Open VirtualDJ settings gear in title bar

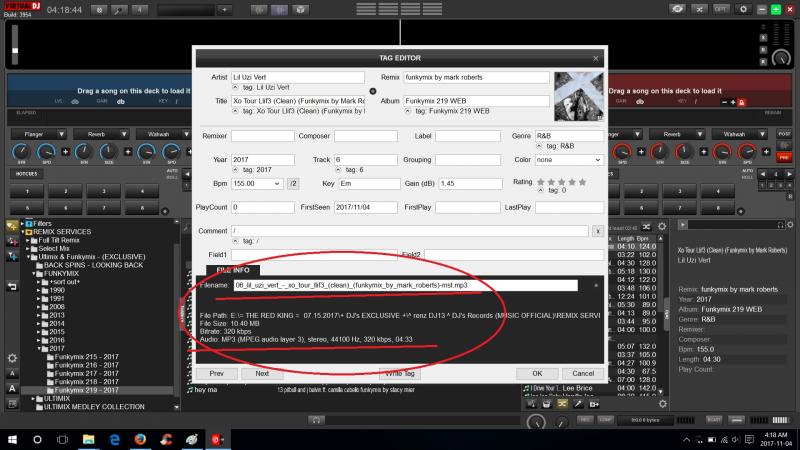pos(743,9)
